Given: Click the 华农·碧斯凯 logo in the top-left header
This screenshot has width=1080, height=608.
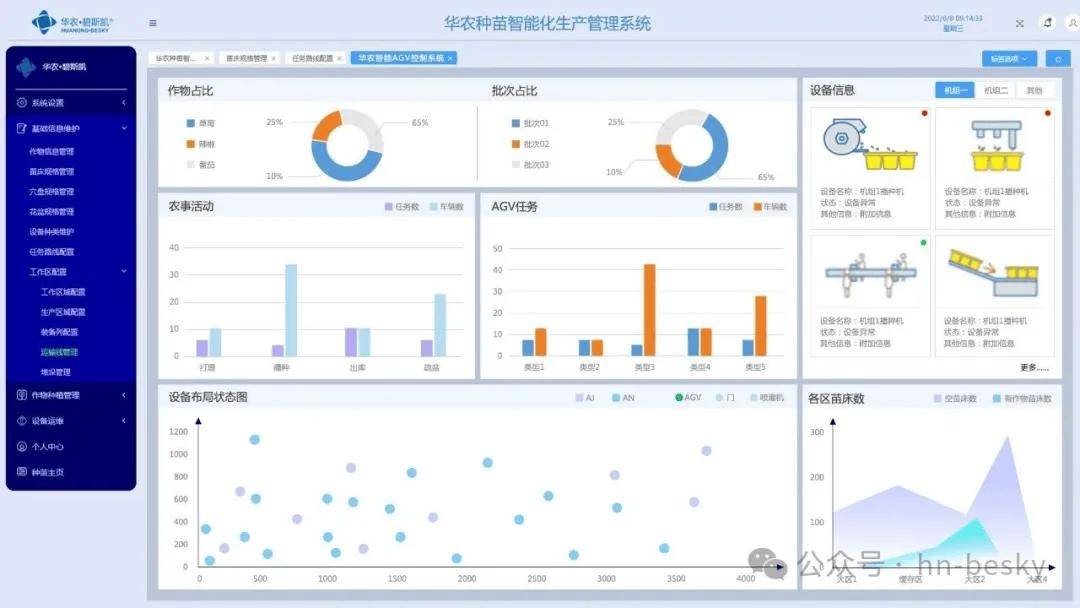Looking at the screenshot, I should 72,23.
